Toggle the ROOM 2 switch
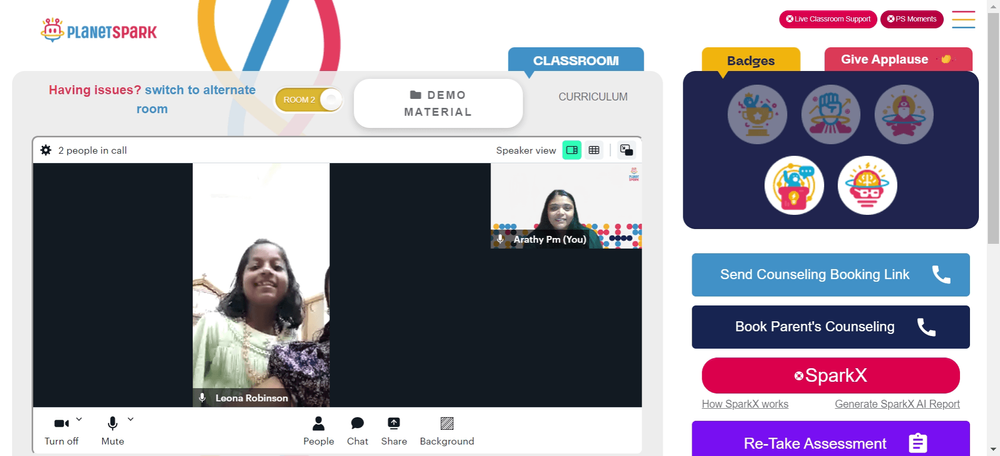The image size is (1000, 456). (309, 99)
